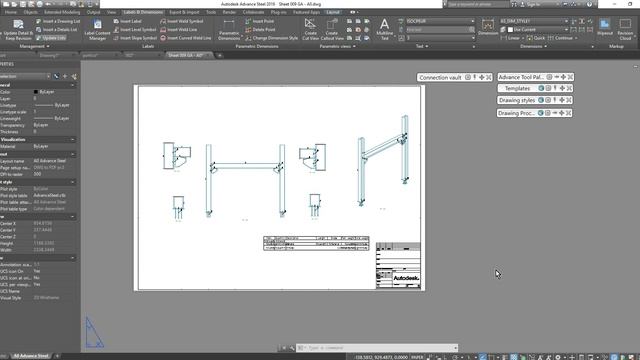Pin the Connection vault palette
640x360 pixels.
coord(475,77)
